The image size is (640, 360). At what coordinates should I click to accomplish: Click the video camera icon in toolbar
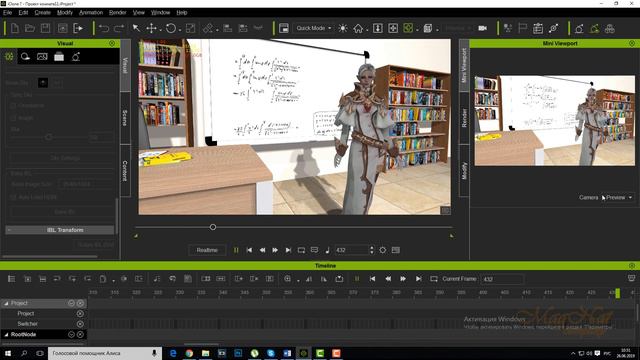click(482, 28)
